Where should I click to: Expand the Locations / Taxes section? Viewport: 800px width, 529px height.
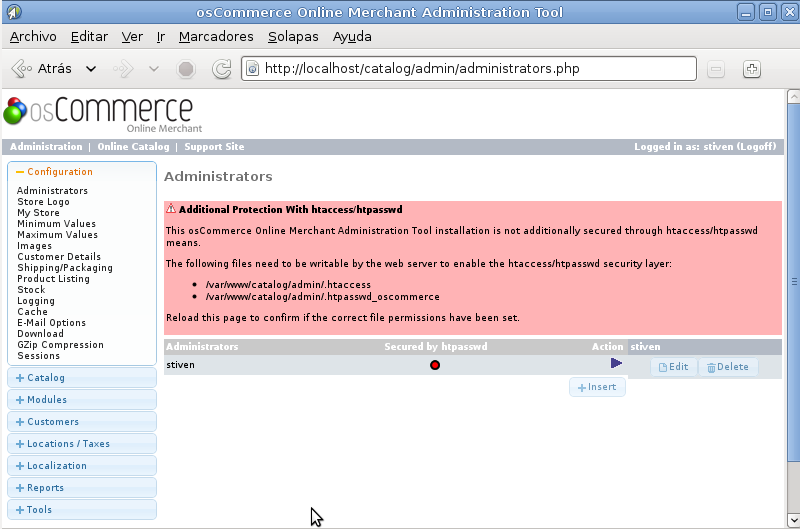[x=82, y=444]
